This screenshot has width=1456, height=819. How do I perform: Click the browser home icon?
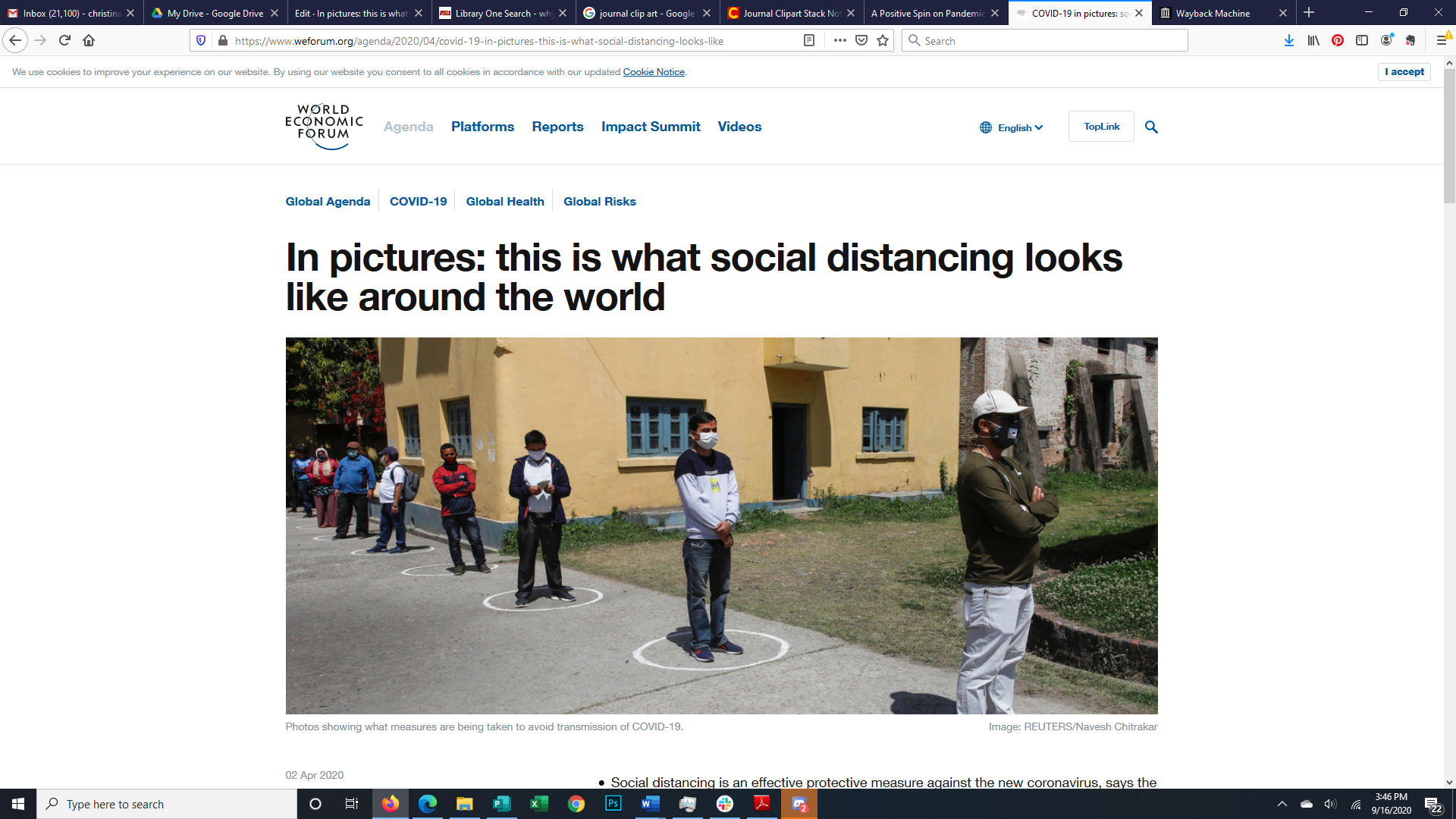pos(89,40)
